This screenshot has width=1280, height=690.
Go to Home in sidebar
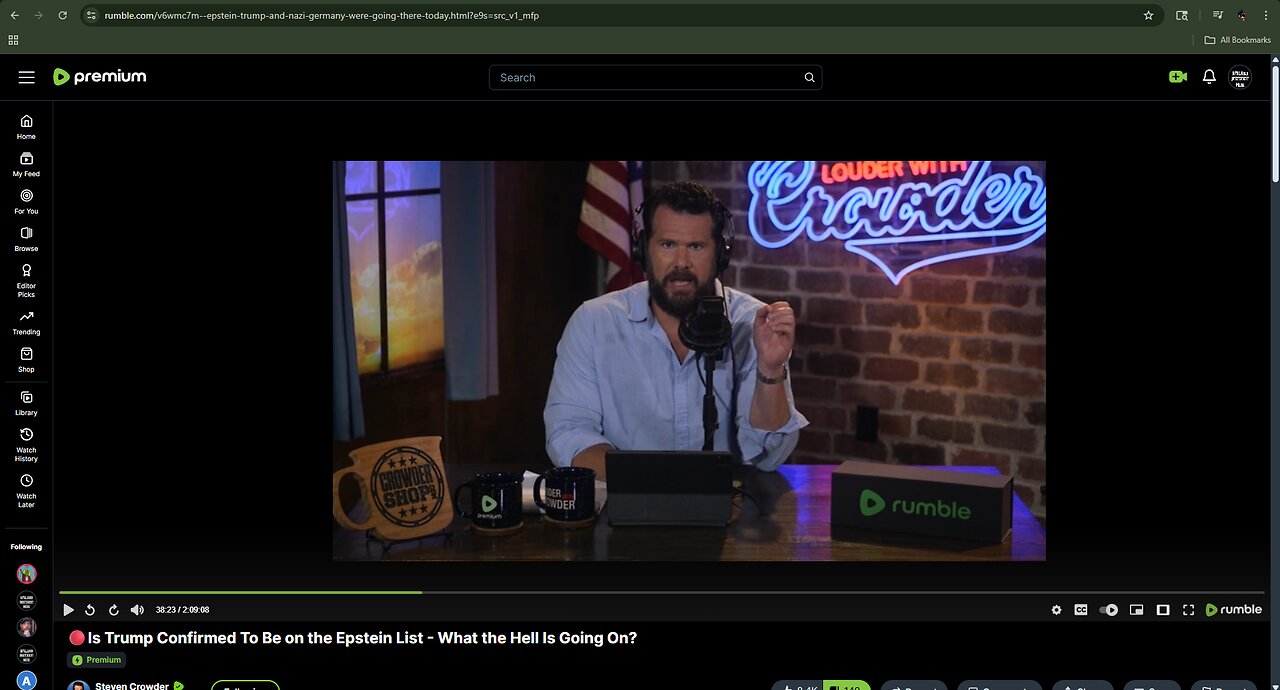pos(26,127)
